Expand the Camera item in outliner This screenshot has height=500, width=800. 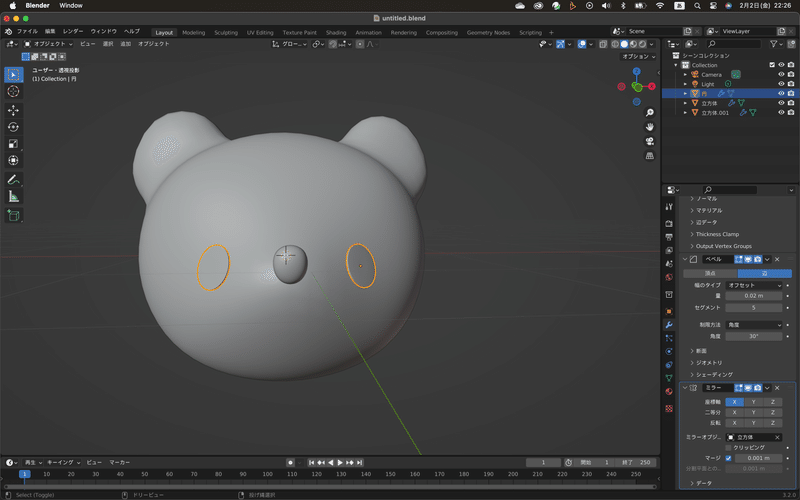(x=685, y=74)
